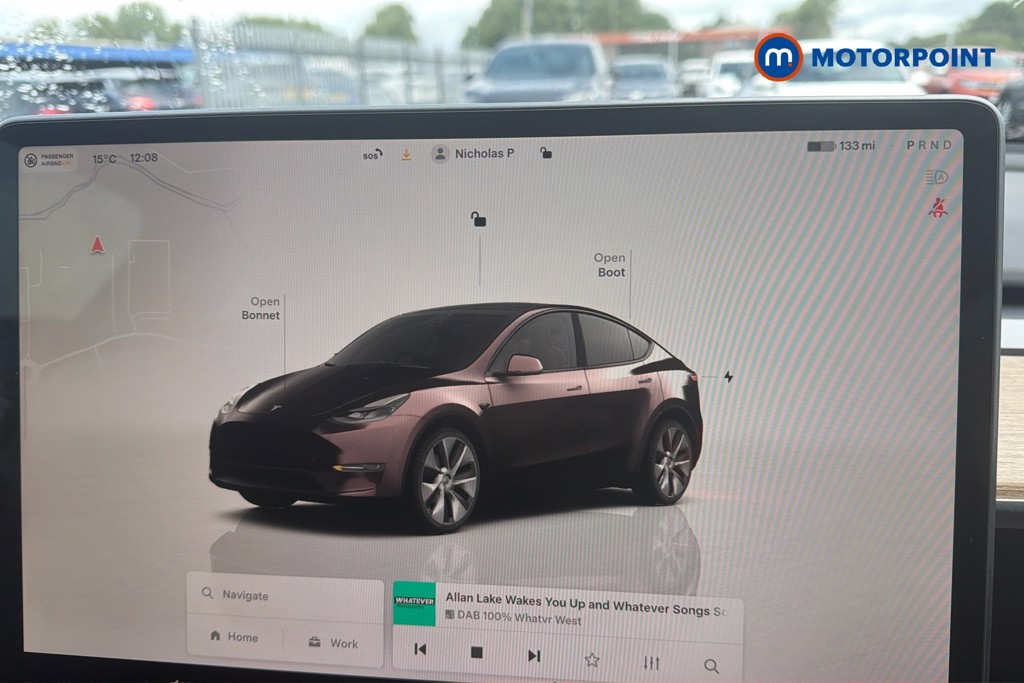
Task: Tap the DAB 100% Whatvr West station label
Action: pyautogui.click(x=513, y=617)
